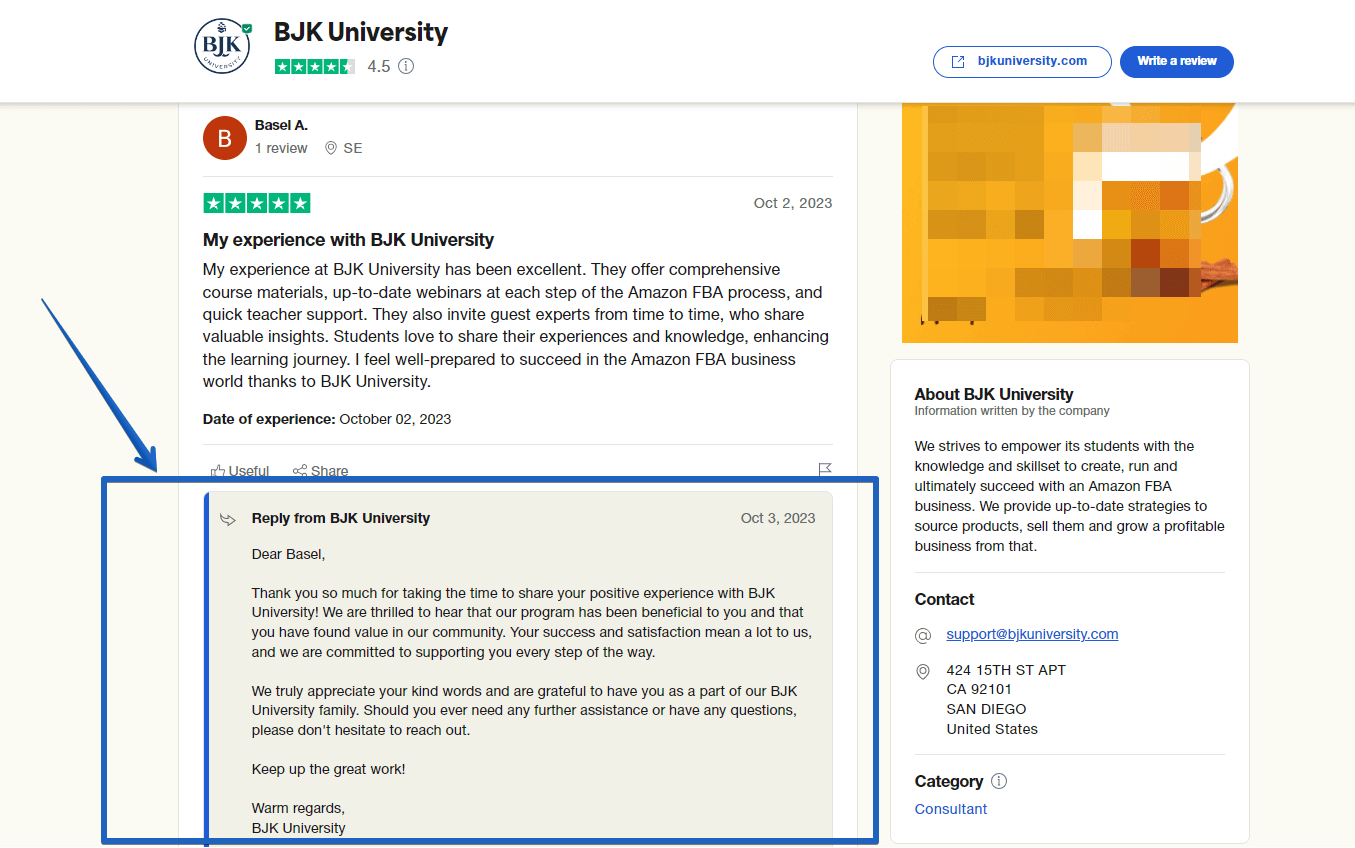Open the Basel A. reviewer profile name
Screen dimensions: 1355x848
pos(281,125)
